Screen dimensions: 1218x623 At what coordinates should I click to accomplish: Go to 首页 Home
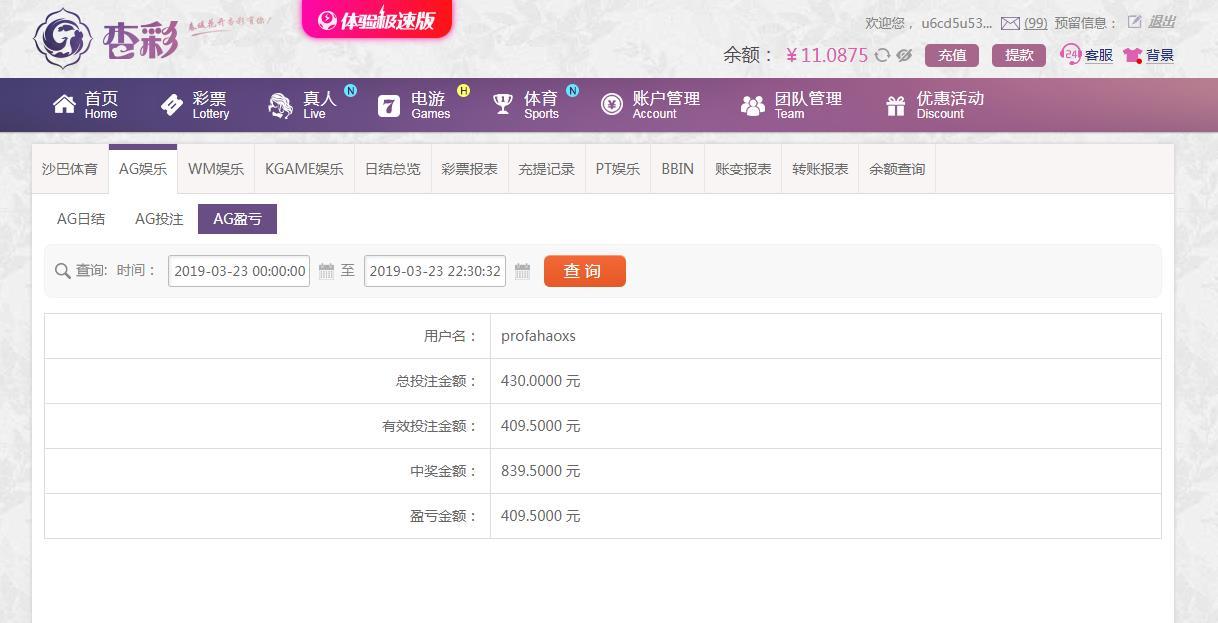86,105
